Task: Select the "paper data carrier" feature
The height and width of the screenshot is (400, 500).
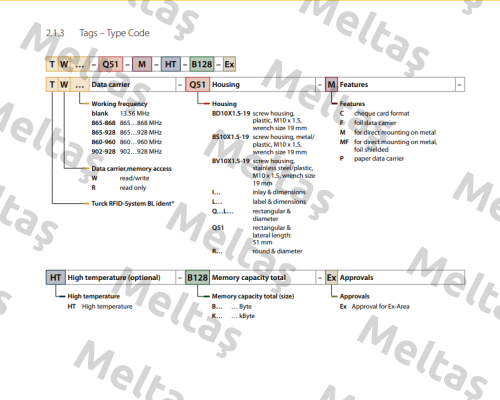Action: pyautogui.click(x=379, y=159)
